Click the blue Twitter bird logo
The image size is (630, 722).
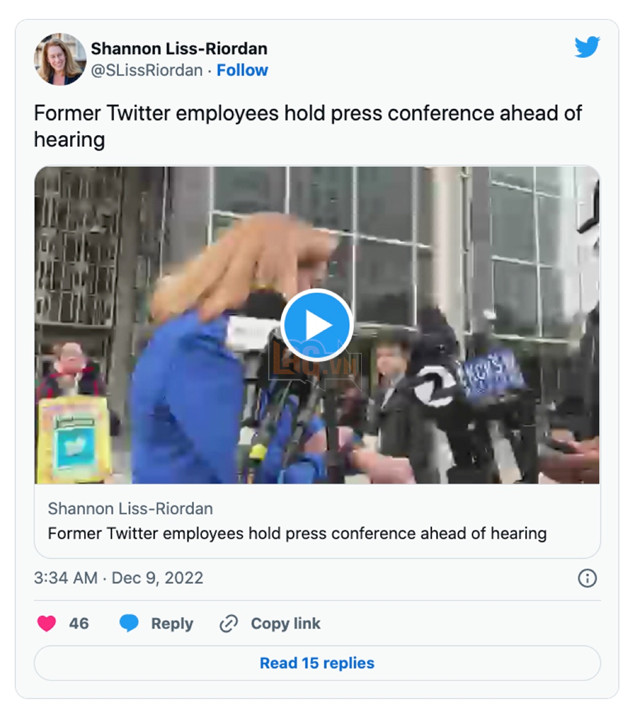587,48
